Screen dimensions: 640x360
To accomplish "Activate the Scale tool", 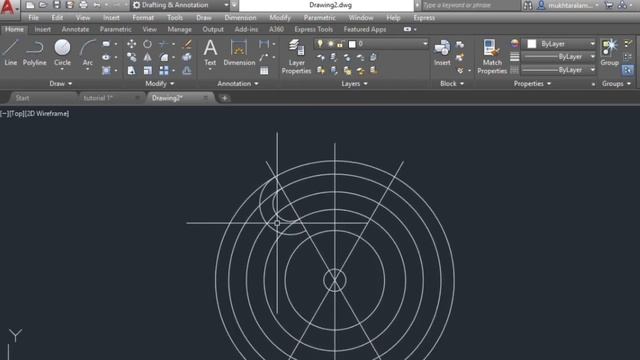I will [147, 70].
